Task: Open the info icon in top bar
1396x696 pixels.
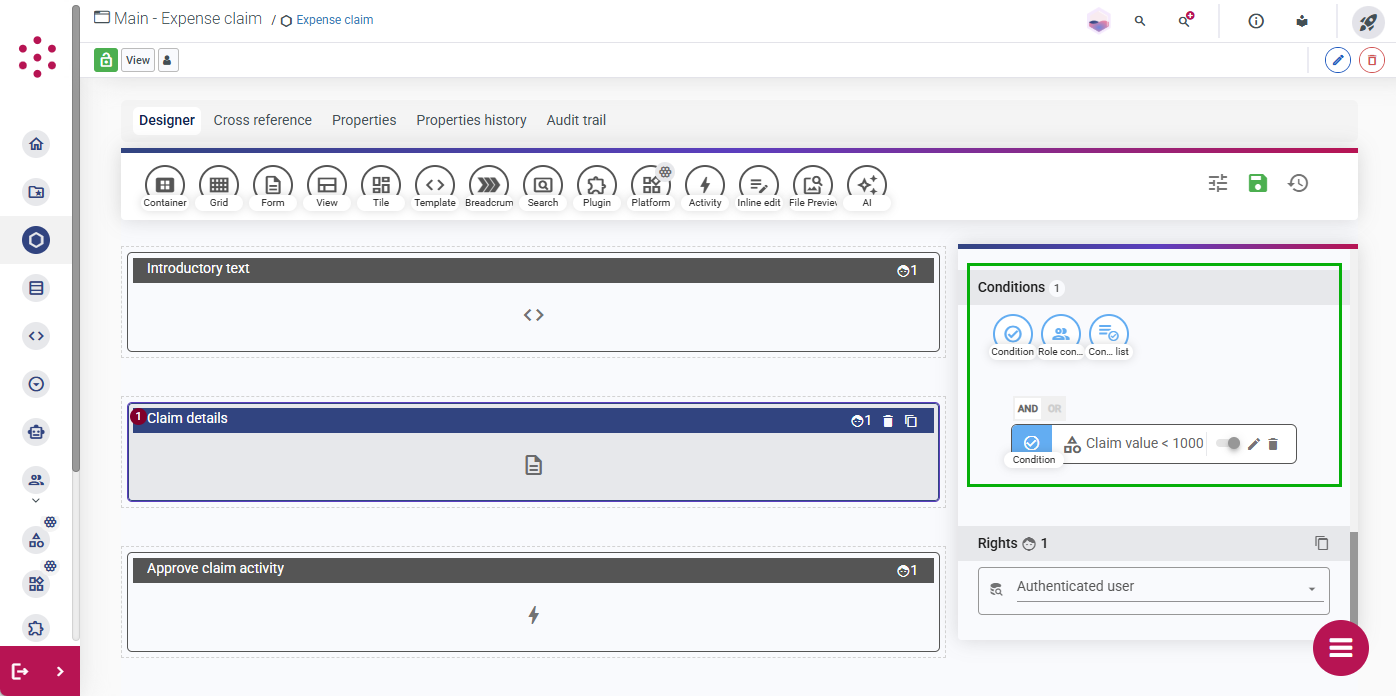Action: (x=1257, y=21)
